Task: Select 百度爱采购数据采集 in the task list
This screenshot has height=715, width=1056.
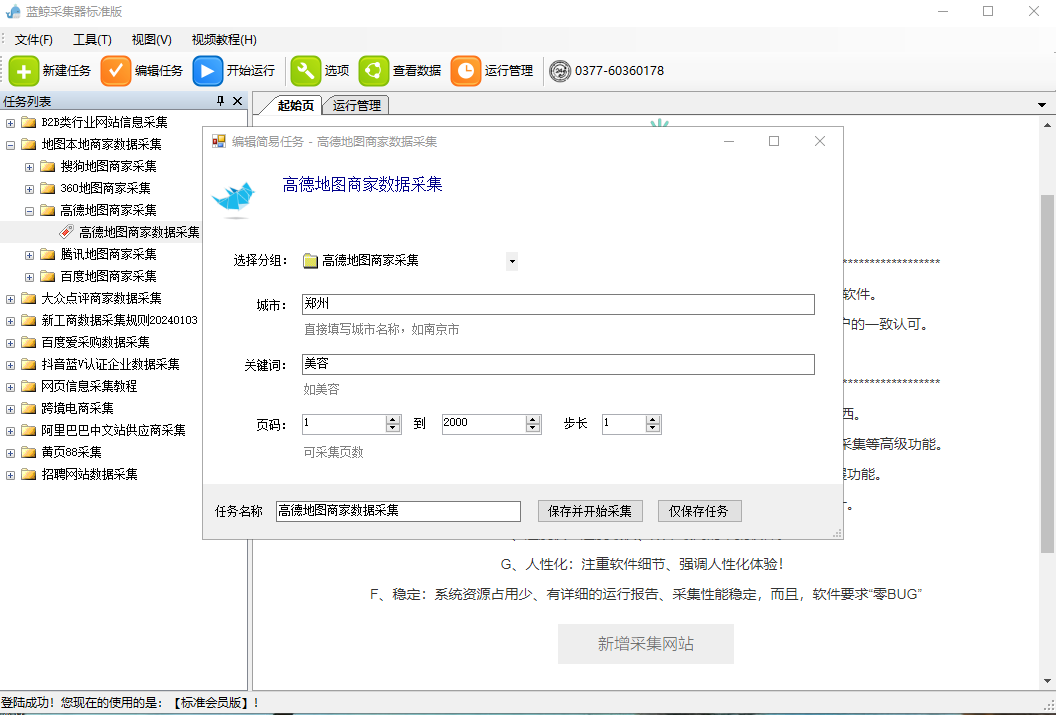Action: point(96,343)
